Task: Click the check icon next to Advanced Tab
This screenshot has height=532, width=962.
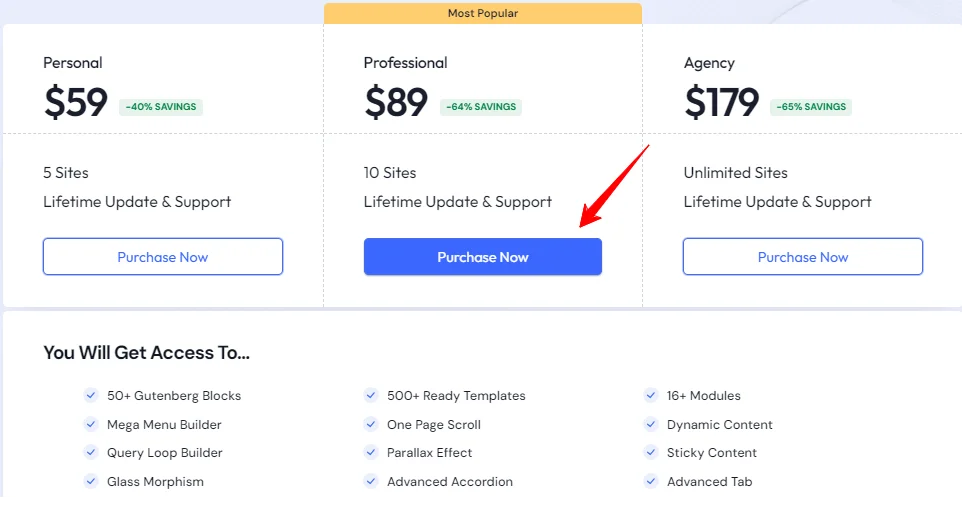Action: [x=651, y=481]
